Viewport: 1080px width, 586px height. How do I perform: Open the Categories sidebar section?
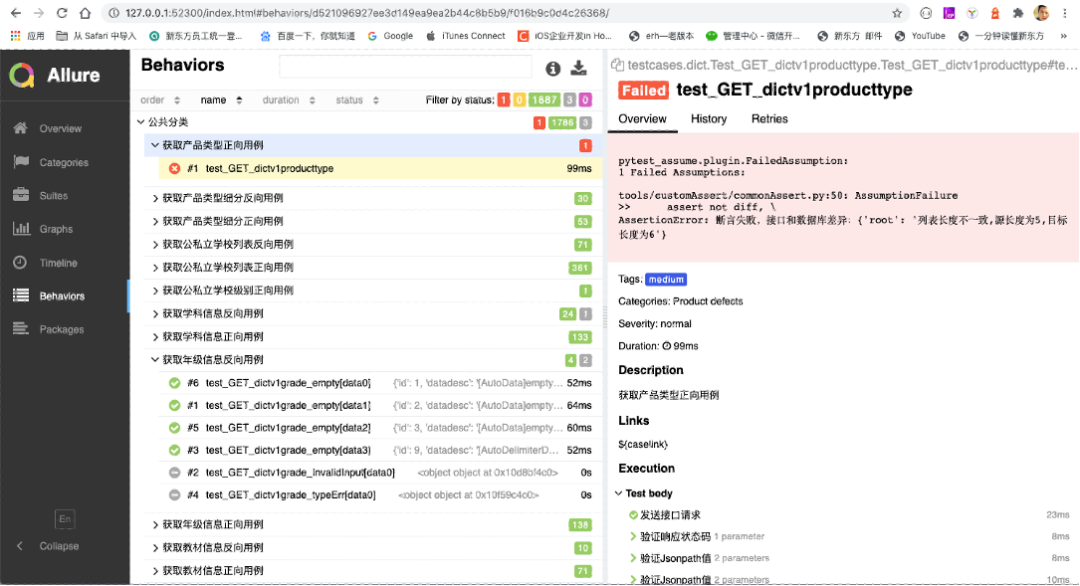(x=65, y=162)
